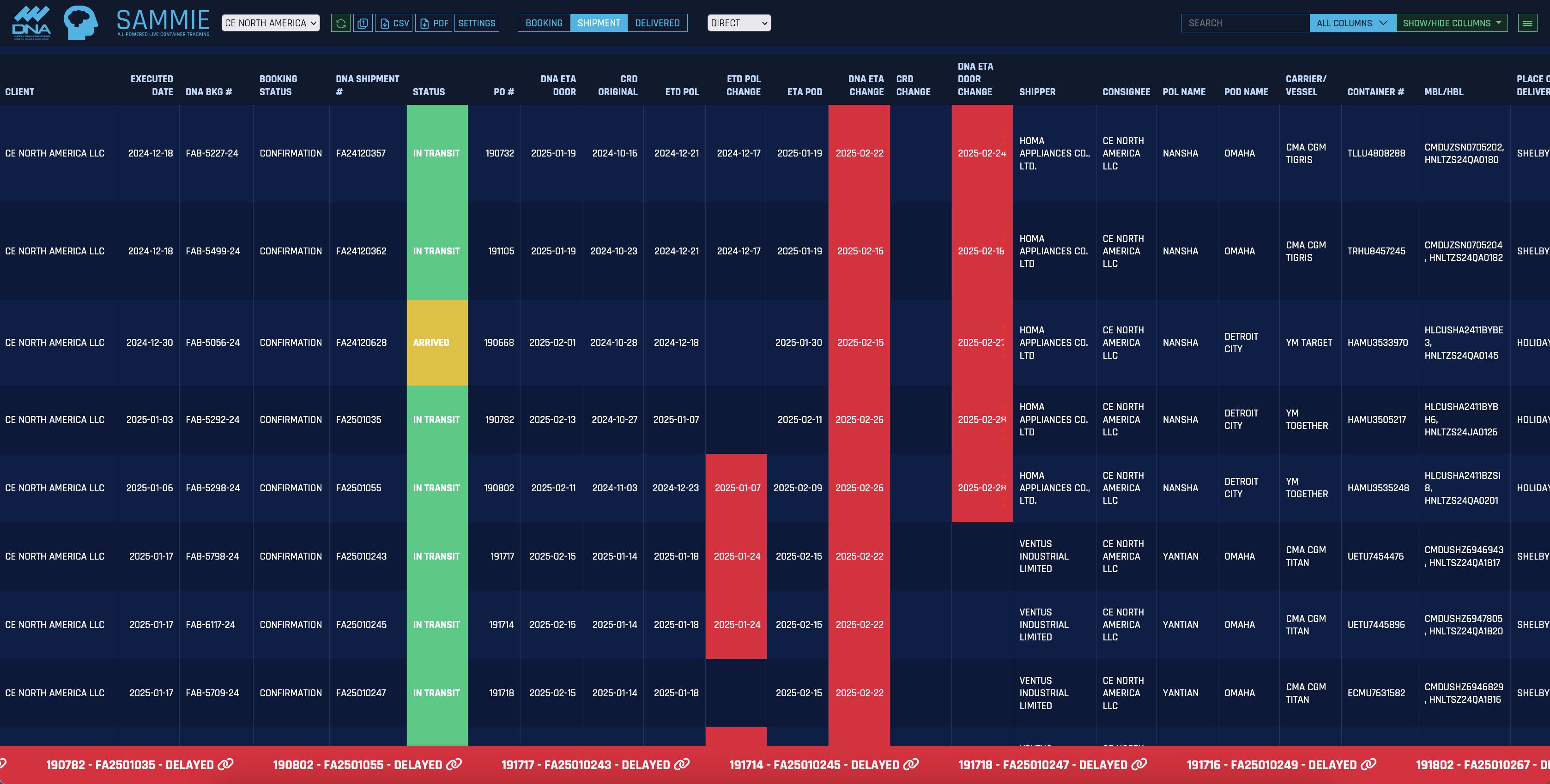Open link icon for 191717 - FA25010243 delayed

(682, 764)
